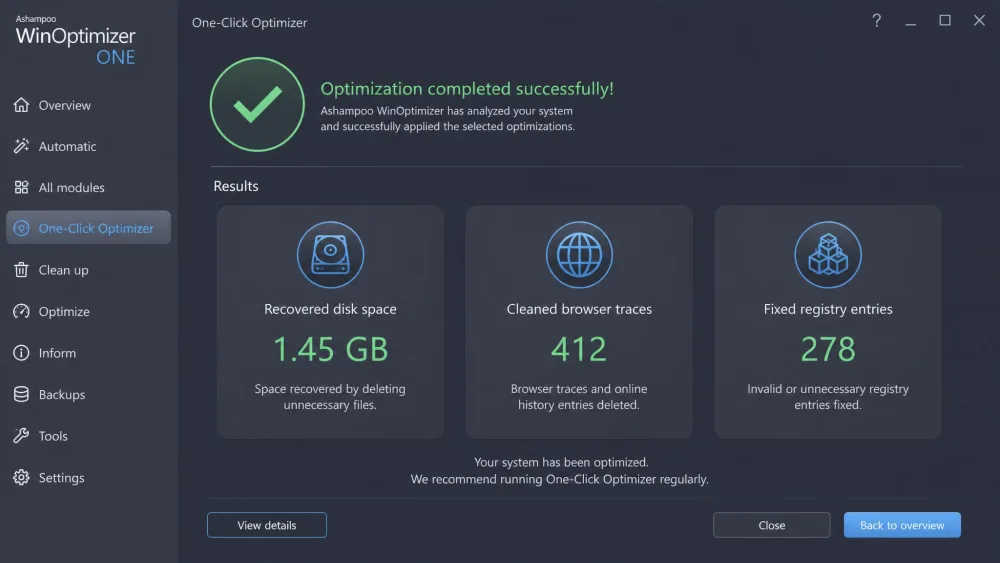This screenshot has width=1000, height=563.
Task: Click 'Your system has been optimized.' text
Action: (x=561, y=462)
